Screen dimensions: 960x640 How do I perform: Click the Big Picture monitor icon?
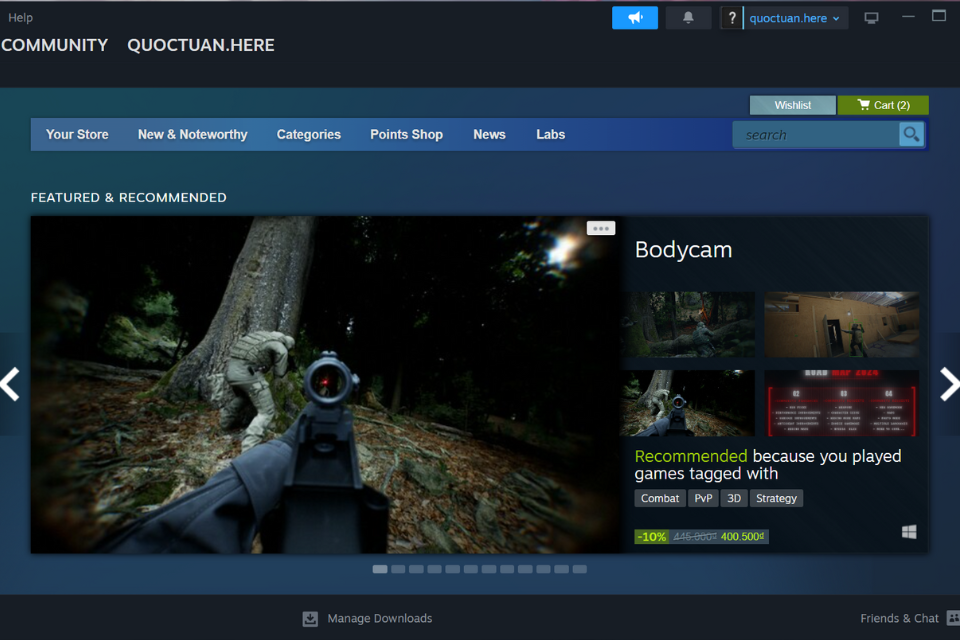tap(871, 18)
